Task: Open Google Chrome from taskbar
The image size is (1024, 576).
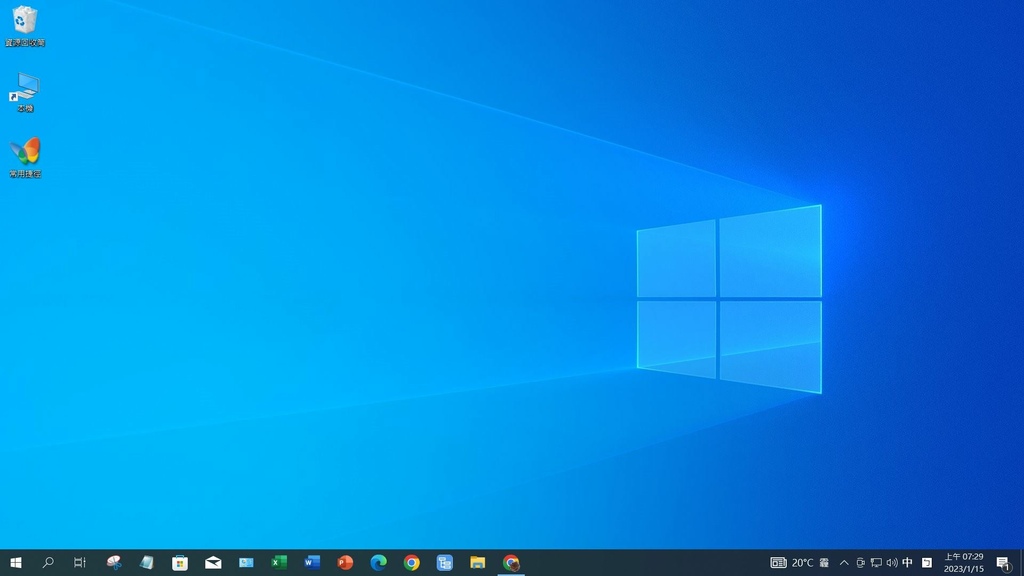Action: point(411,562)
